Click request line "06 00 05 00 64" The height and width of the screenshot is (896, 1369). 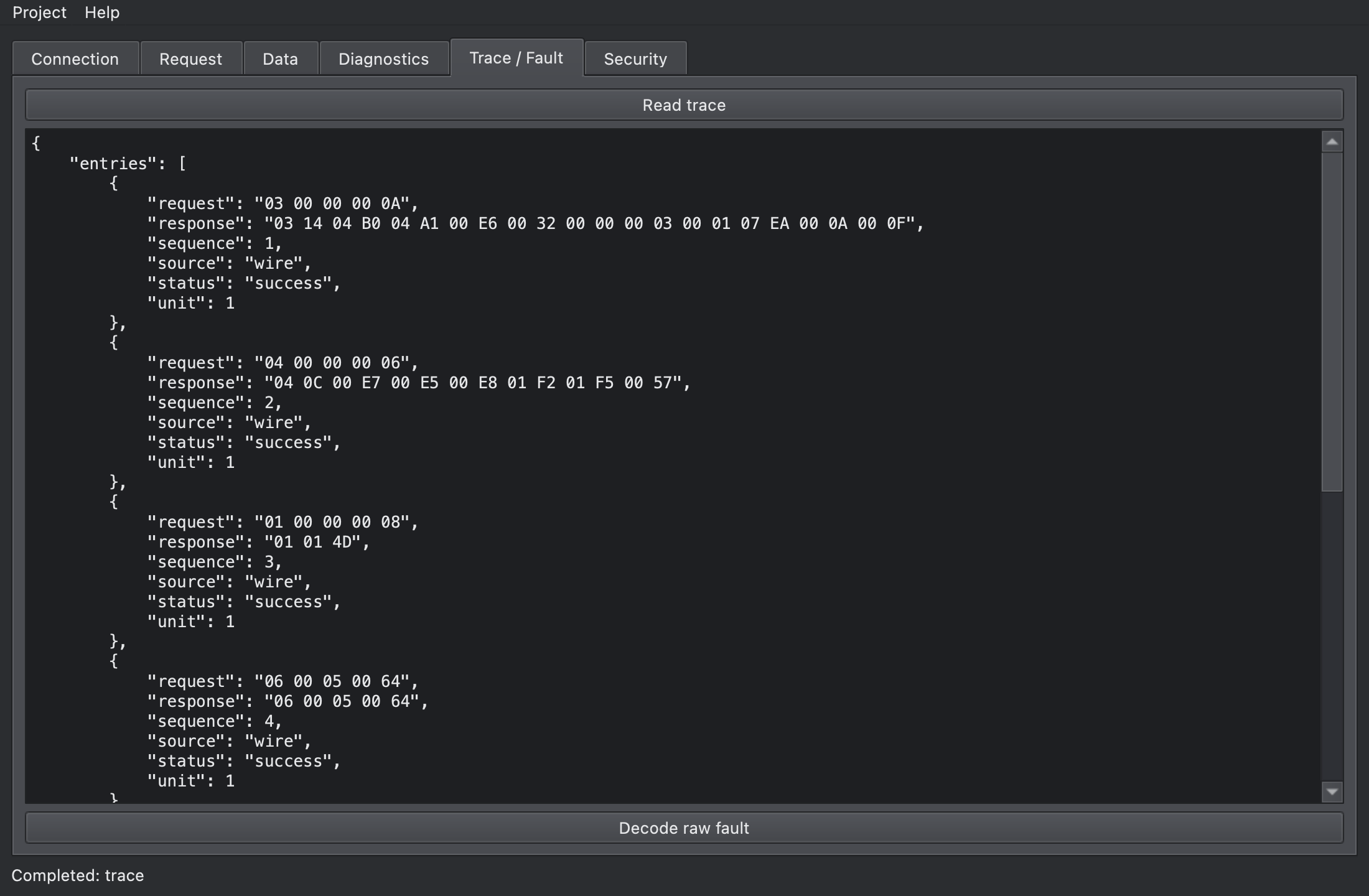click(283, 681)
